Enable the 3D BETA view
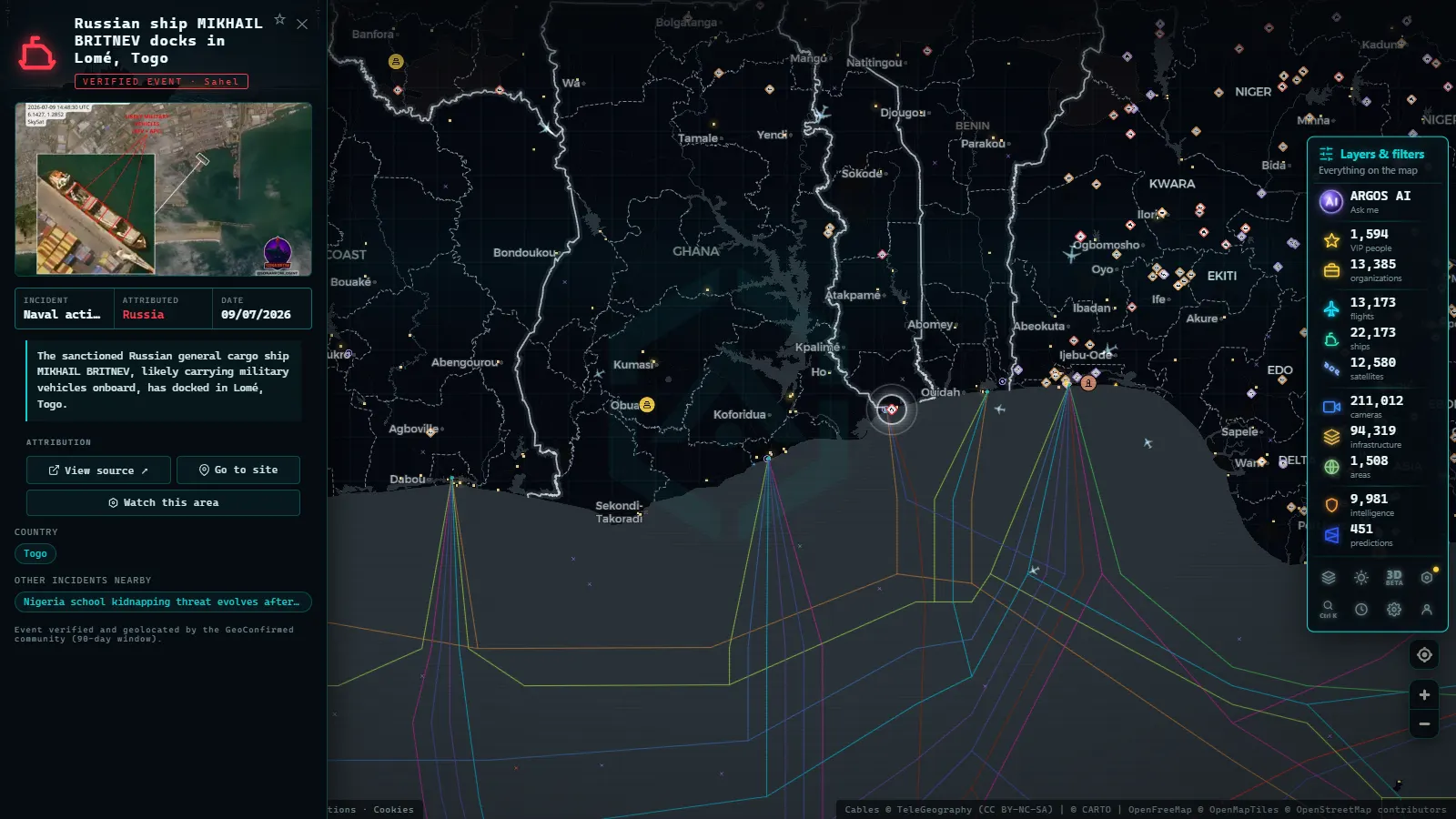 (1394, 578)
